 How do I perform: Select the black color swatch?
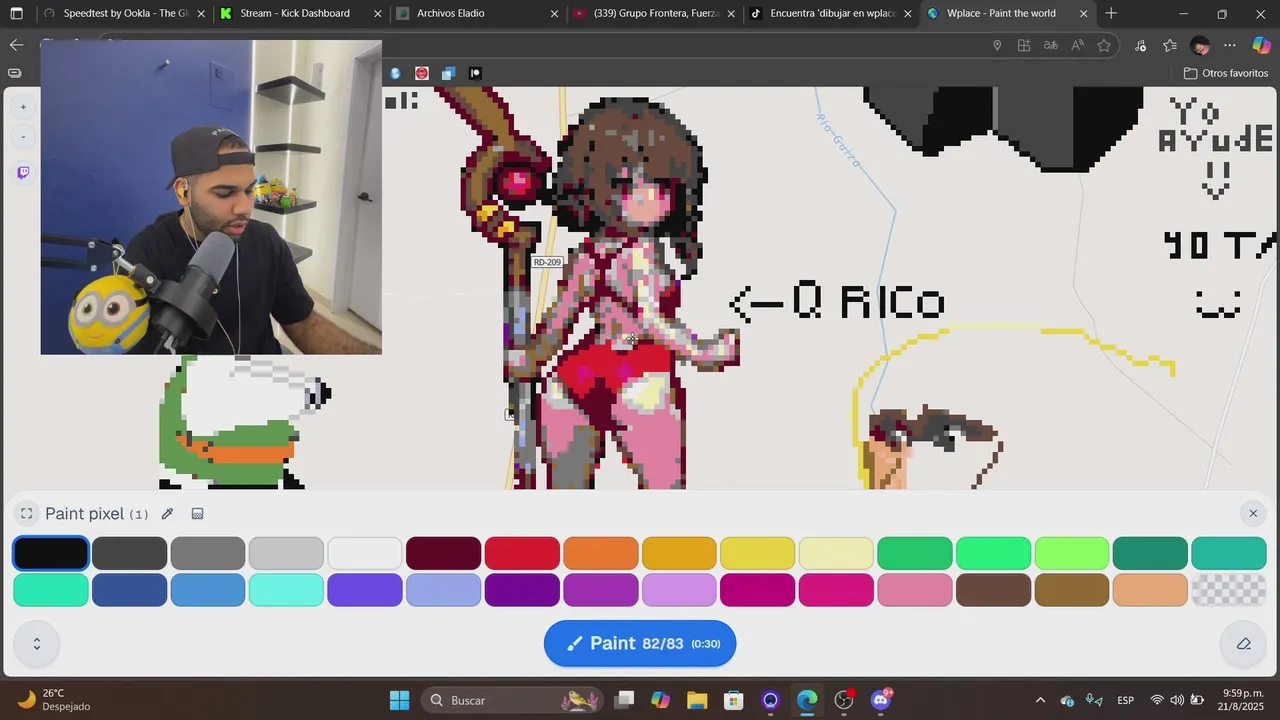[x=51, y=553]
